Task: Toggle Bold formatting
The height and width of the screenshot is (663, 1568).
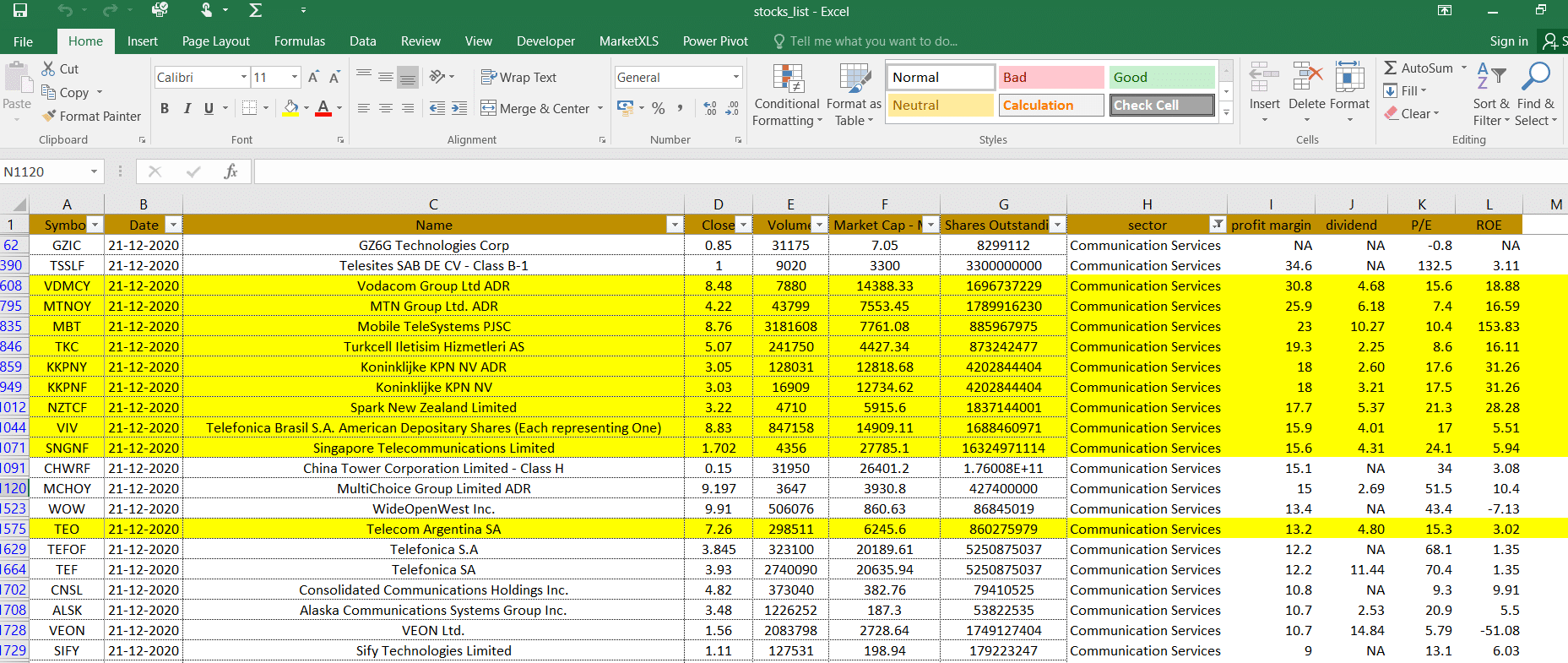Action: (165, 108)
